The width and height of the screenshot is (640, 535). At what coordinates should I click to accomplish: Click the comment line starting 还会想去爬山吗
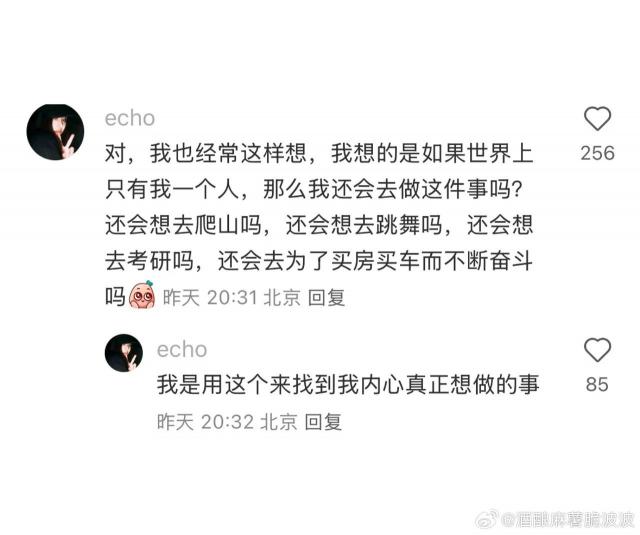tap(319, 225)
